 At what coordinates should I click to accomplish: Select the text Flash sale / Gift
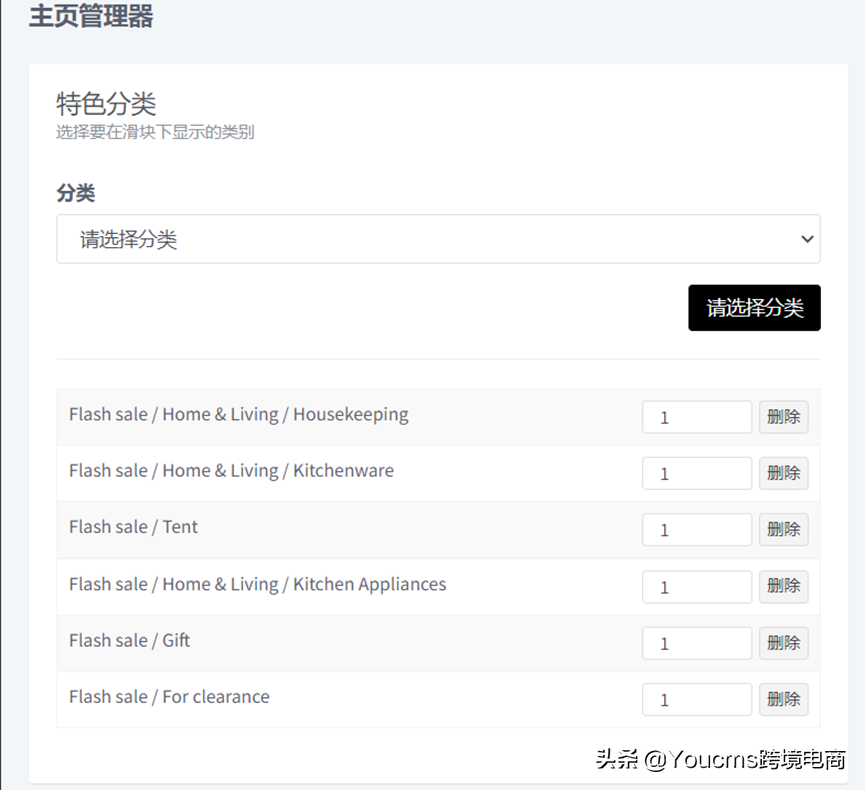point(129,640)
